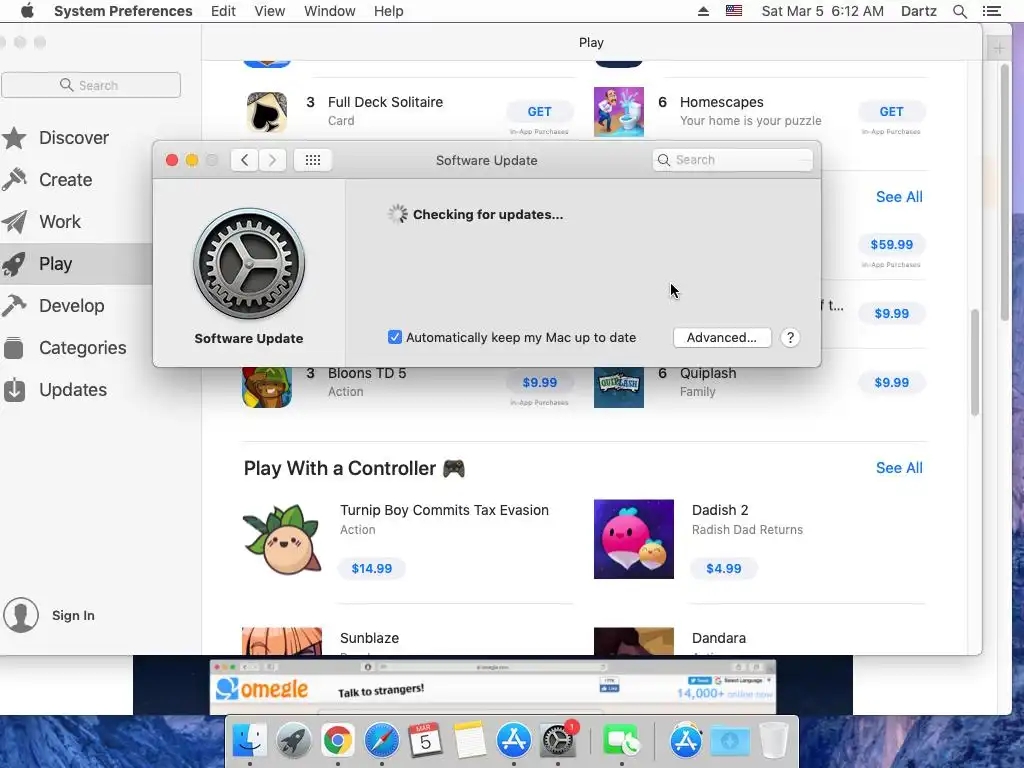
Task: Click the date and time in menu bar
Action: (x=822, y=11)
